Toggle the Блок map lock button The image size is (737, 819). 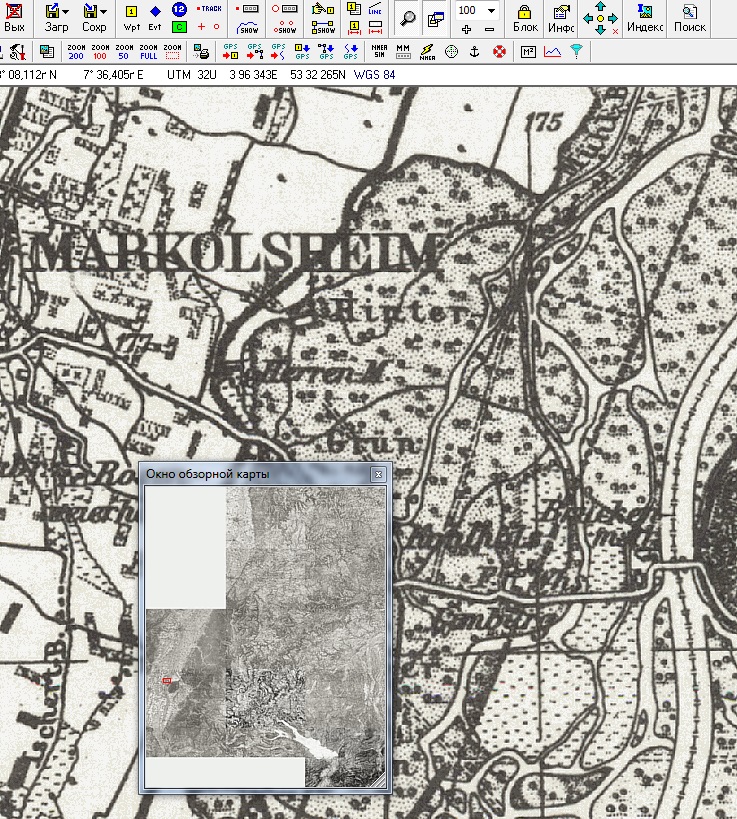tap(525, 18)
